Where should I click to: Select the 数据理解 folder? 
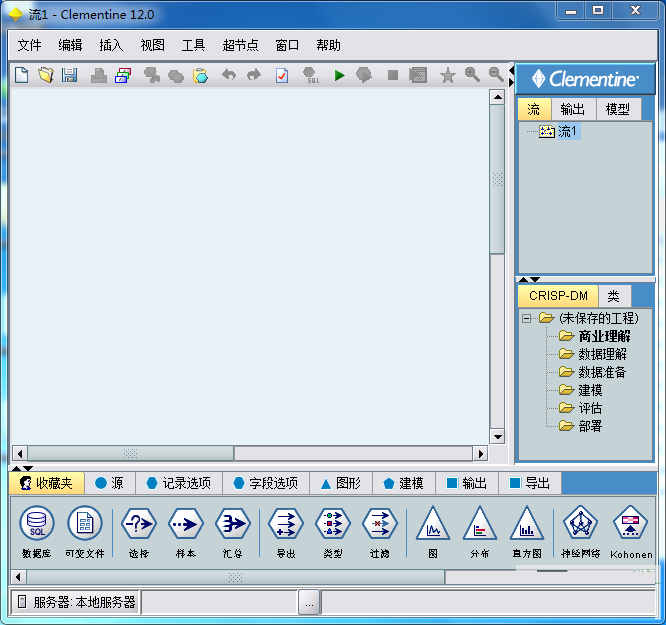tap(593, 354)
